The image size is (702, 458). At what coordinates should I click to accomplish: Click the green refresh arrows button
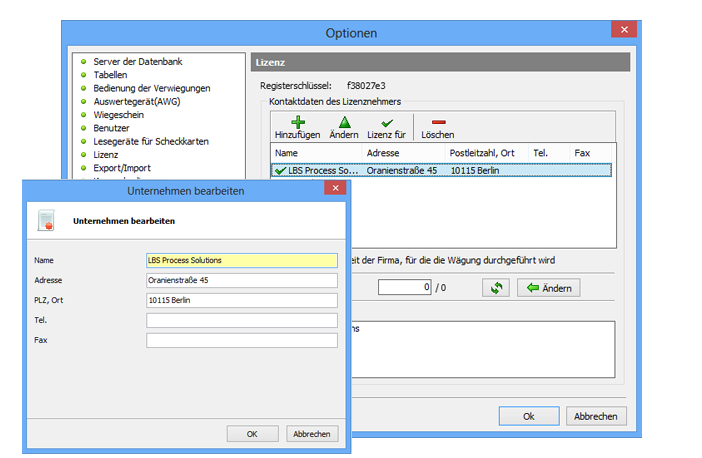(x=495, y=288)
